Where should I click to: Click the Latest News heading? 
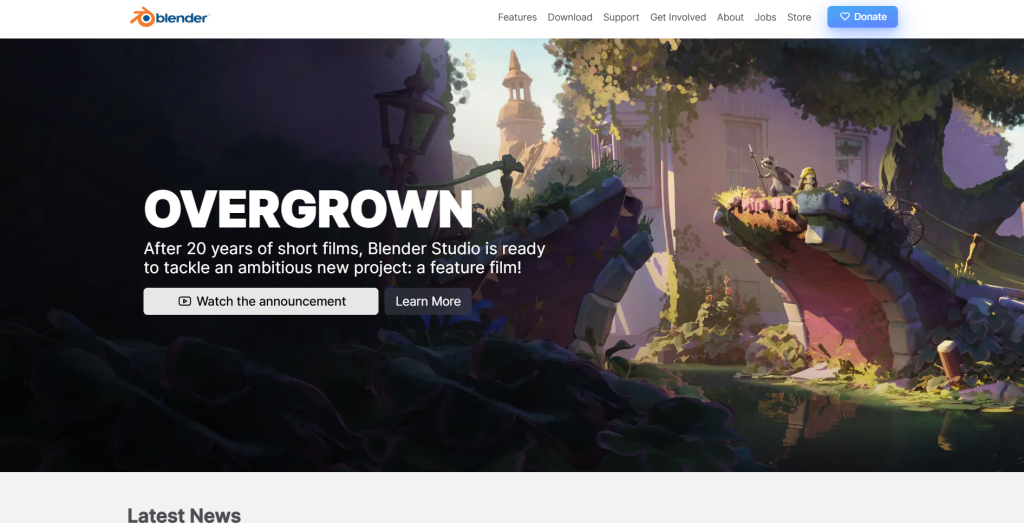pyautogui.click(x=184, y=515)
